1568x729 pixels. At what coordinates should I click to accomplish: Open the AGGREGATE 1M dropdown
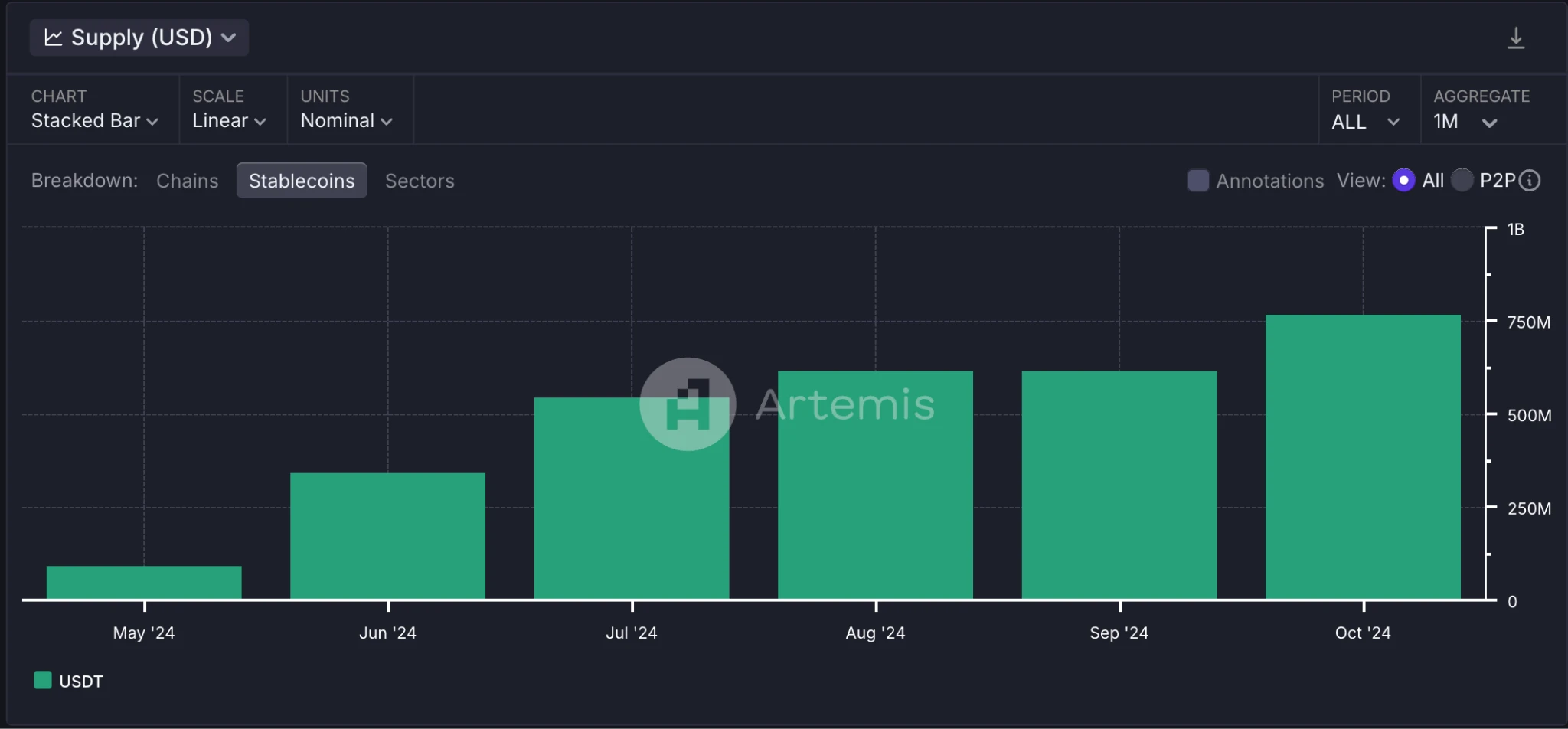[x=1464, y=121]
